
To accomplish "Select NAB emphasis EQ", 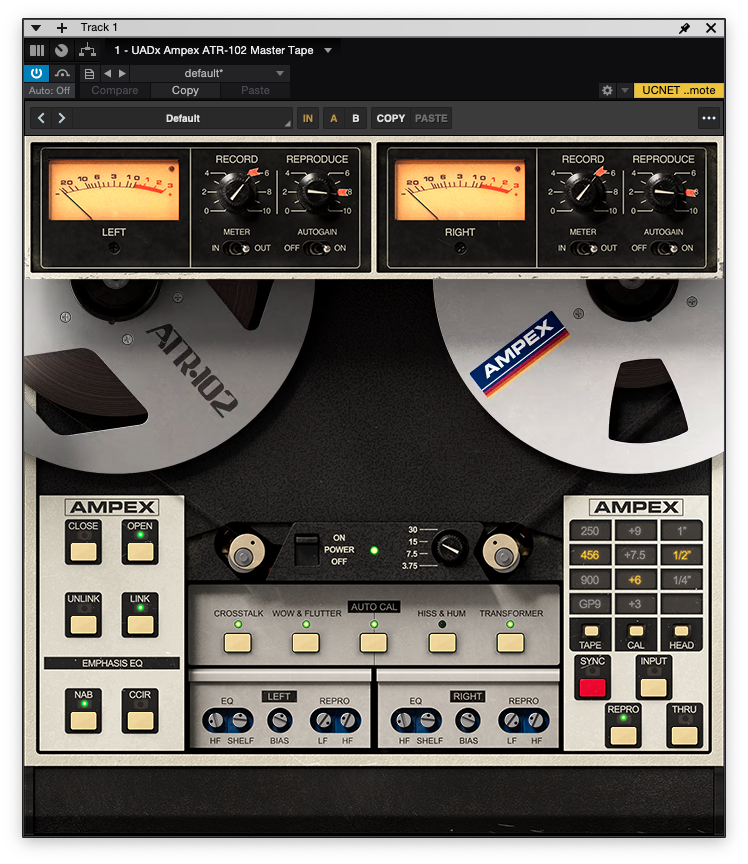I will pyautogui.click(x=83, y=720).
